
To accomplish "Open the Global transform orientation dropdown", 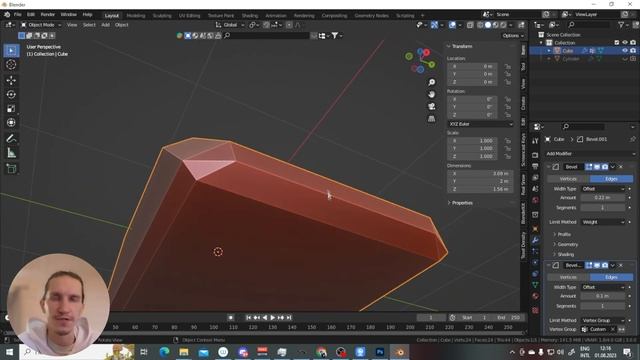I will 230,25.
